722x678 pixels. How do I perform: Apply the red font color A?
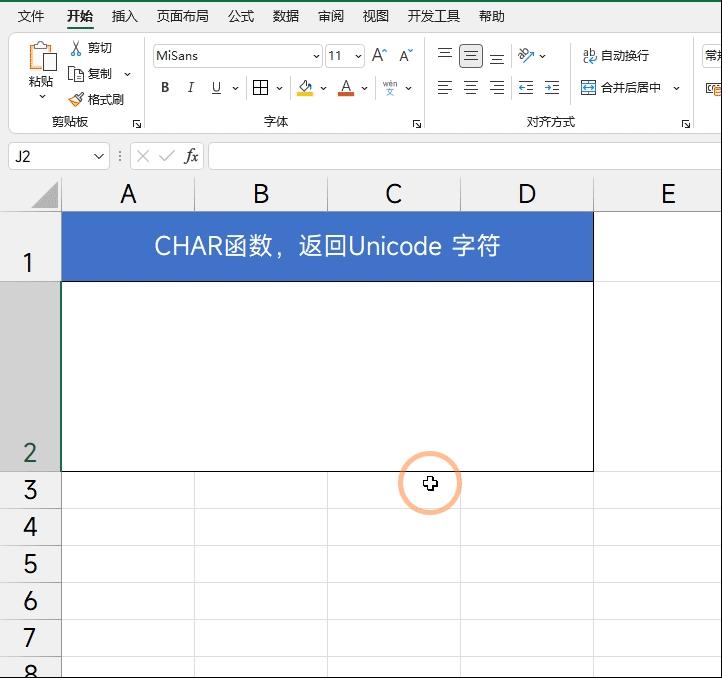point(346,88)
